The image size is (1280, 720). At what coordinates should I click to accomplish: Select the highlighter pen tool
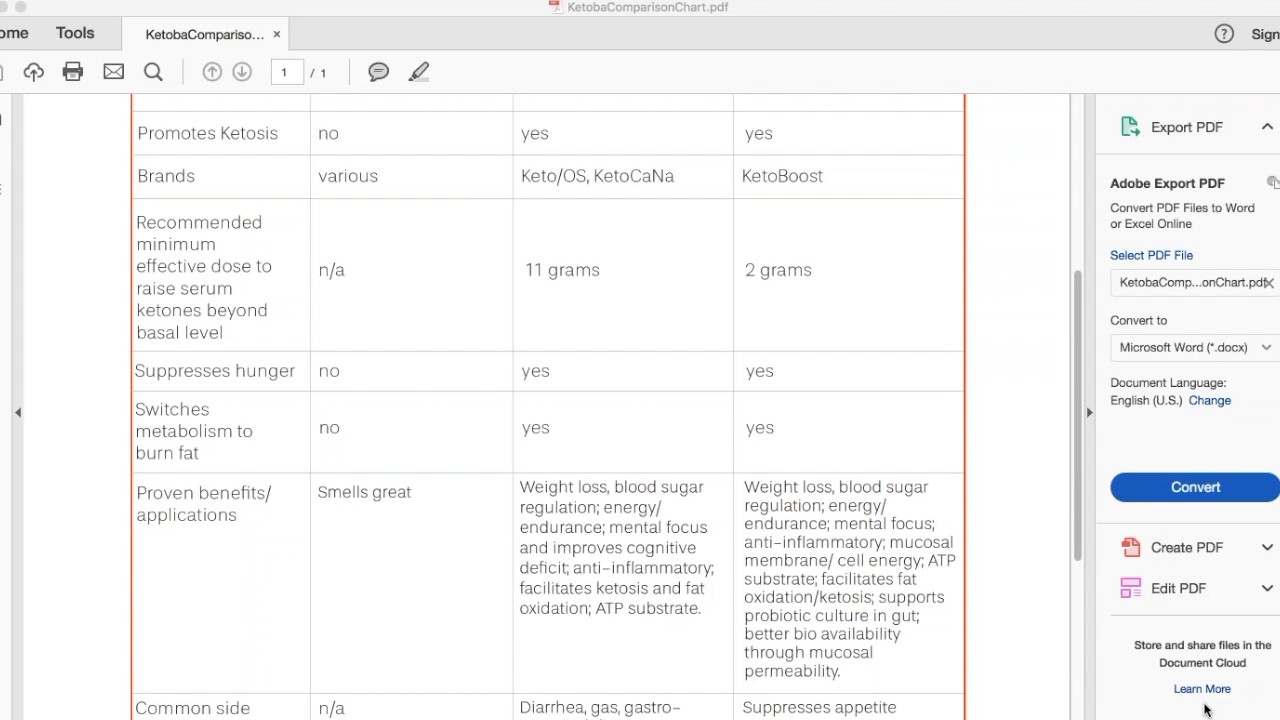pyautogui.click(x=419, y=72)
